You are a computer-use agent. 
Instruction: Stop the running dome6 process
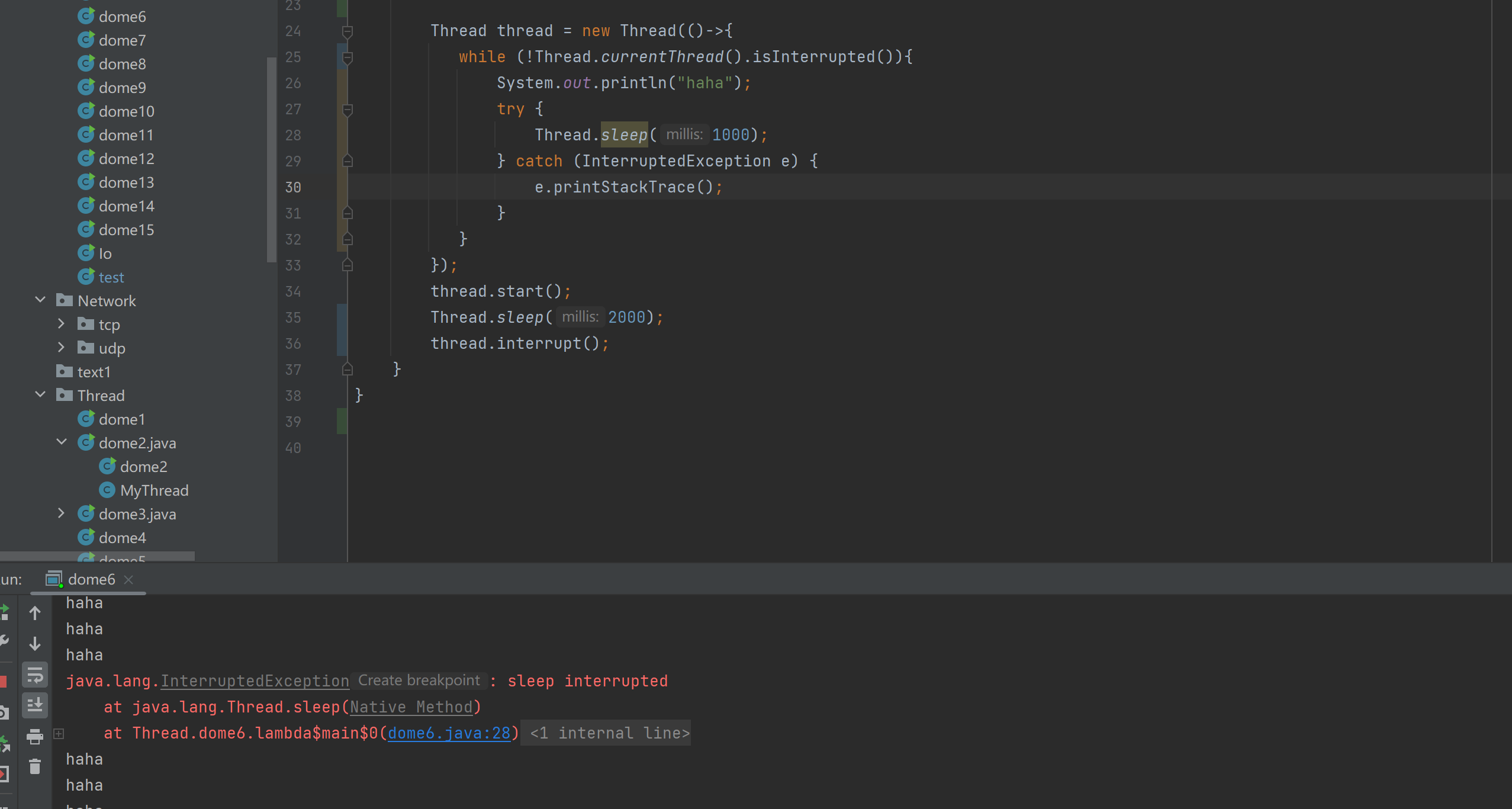pyautogui.click(x=3, y=681)
